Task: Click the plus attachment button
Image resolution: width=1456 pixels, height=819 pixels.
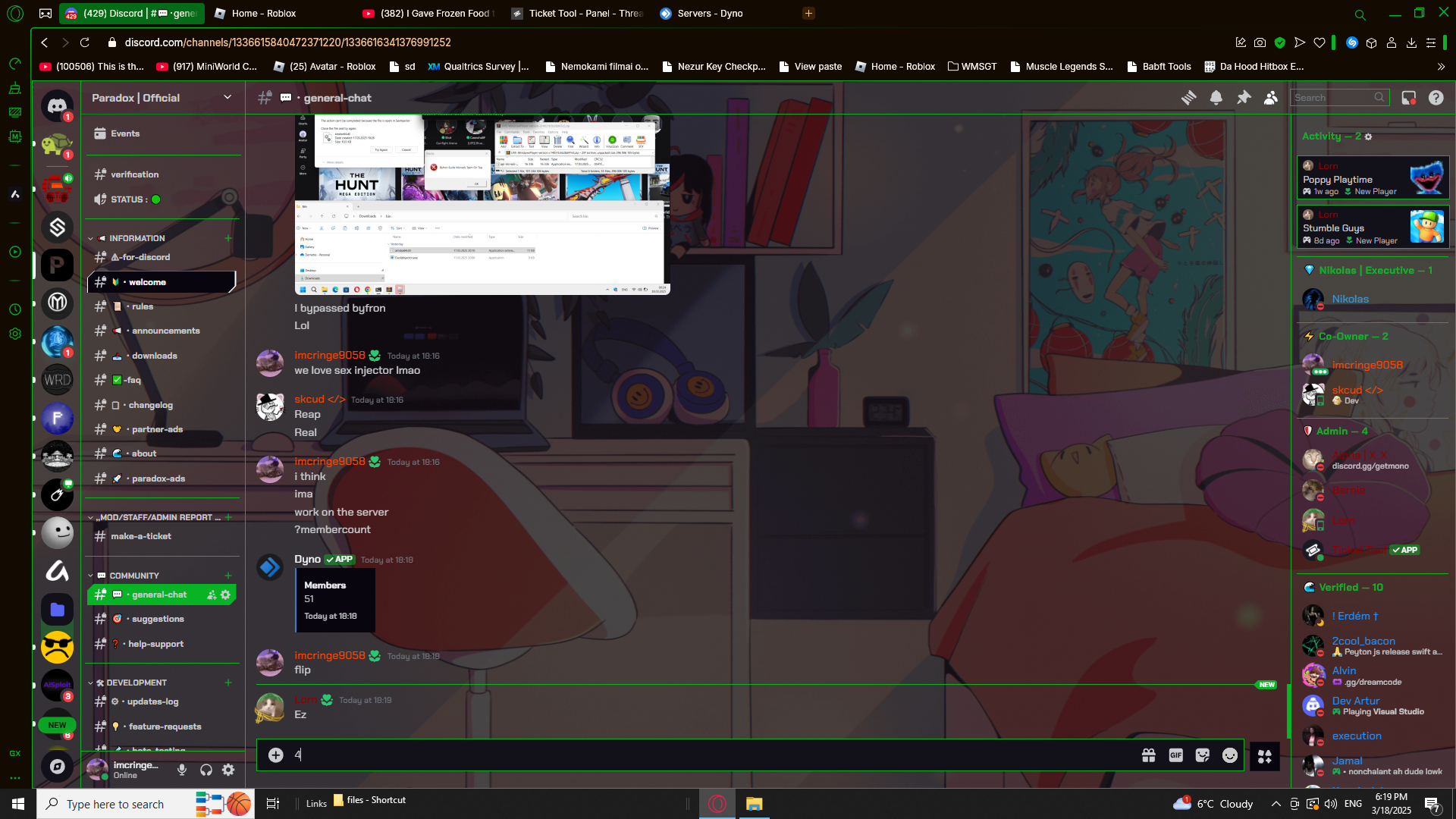Action: point(276,755)
